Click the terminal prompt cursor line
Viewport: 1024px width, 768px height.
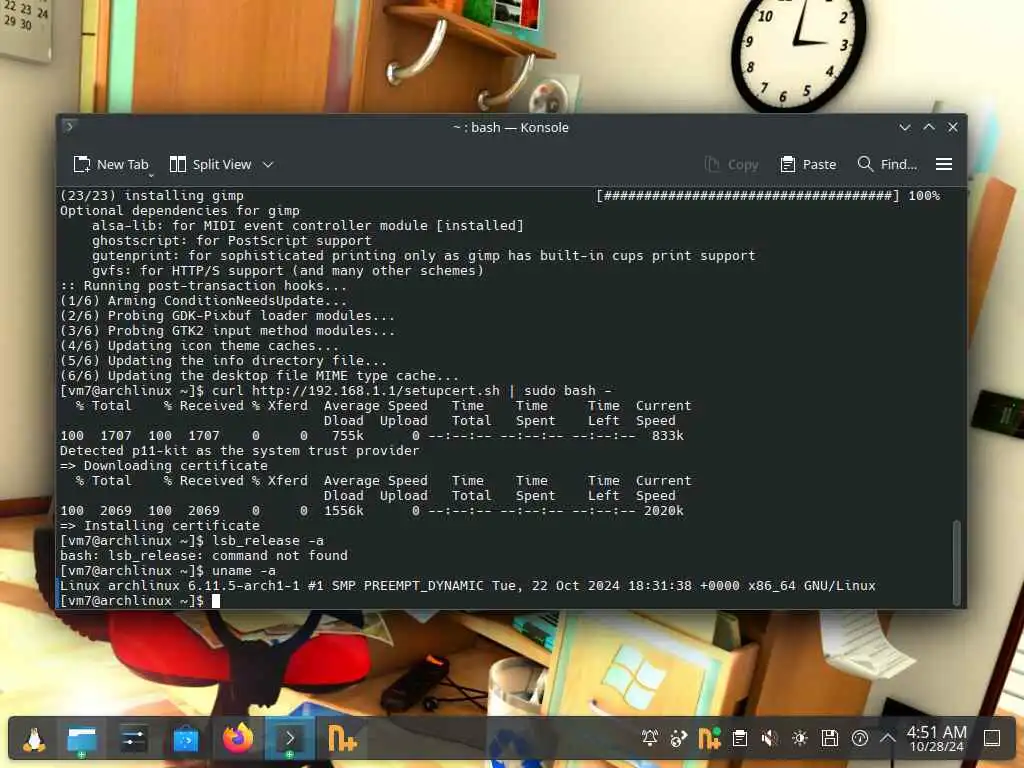[140, 601]
